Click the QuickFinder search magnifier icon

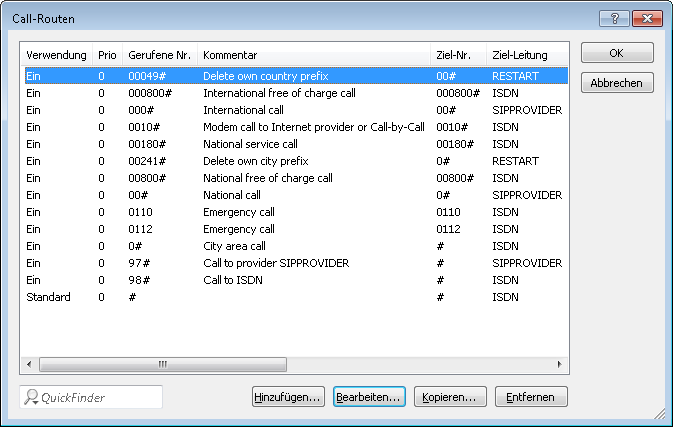tap(32, 397)
